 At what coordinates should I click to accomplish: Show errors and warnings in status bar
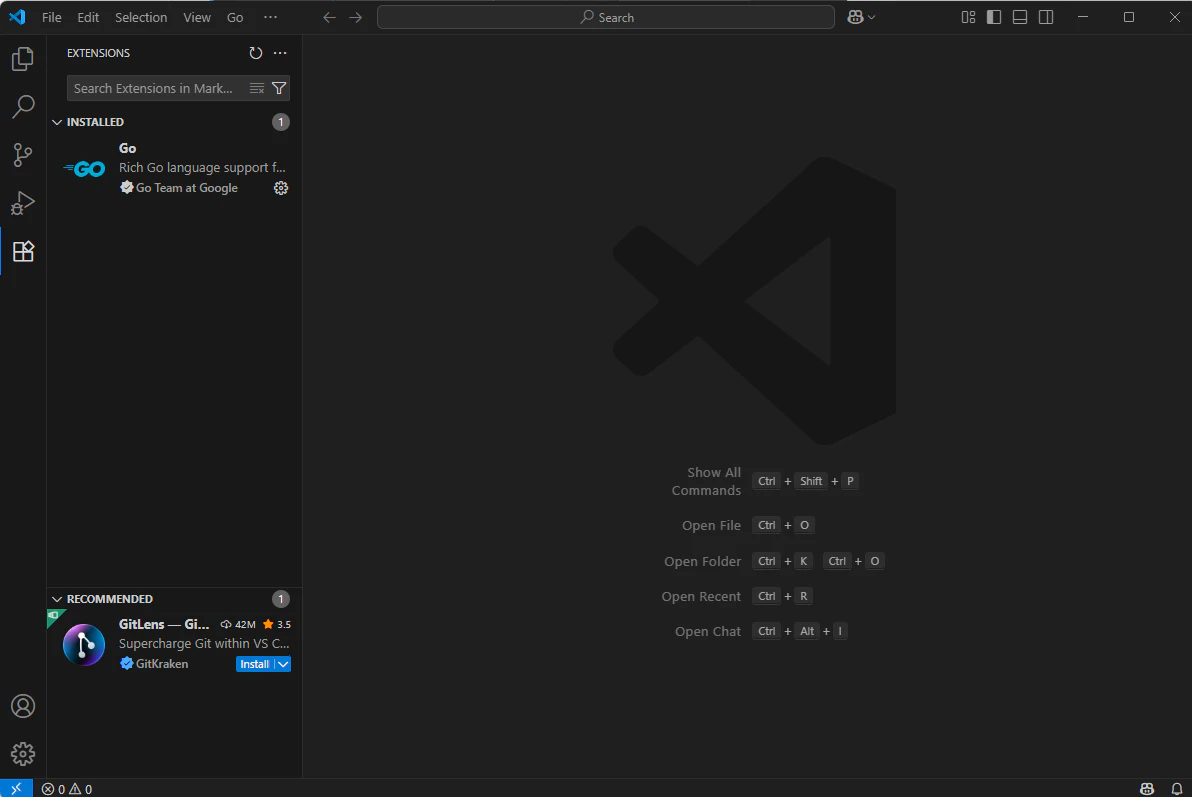(x=67, y=789)
